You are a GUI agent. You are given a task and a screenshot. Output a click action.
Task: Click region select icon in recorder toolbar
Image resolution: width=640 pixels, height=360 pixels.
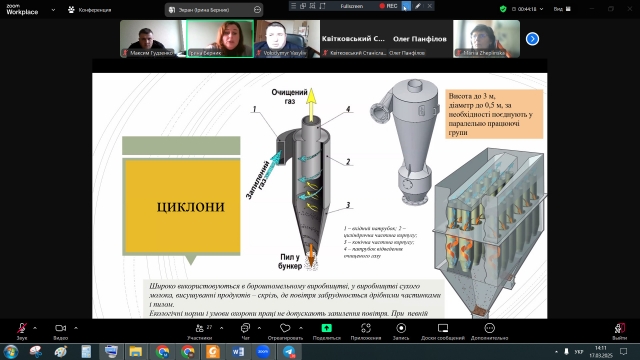pyautogui.click(x=313, y=6)
